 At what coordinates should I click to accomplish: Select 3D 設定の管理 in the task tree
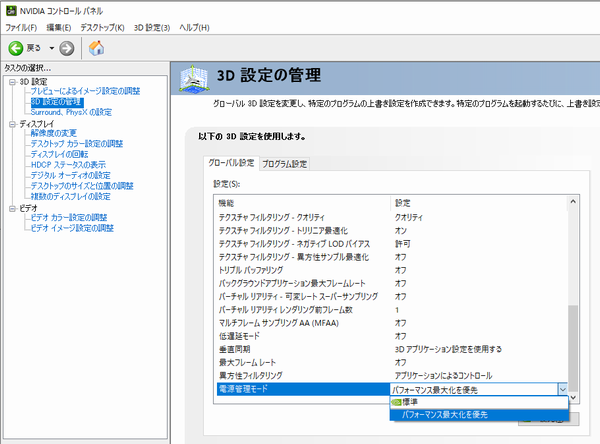(57, 102)
